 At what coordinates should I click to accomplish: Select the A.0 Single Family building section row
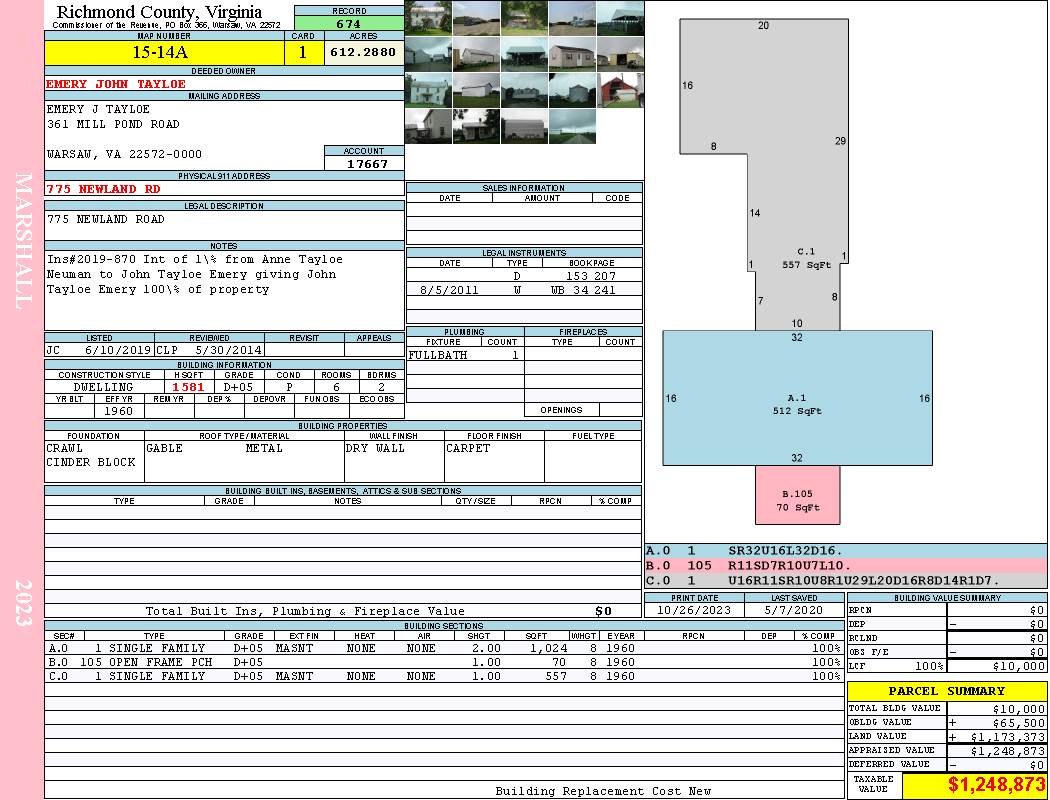pyautogui.click(x=444, y=648)
